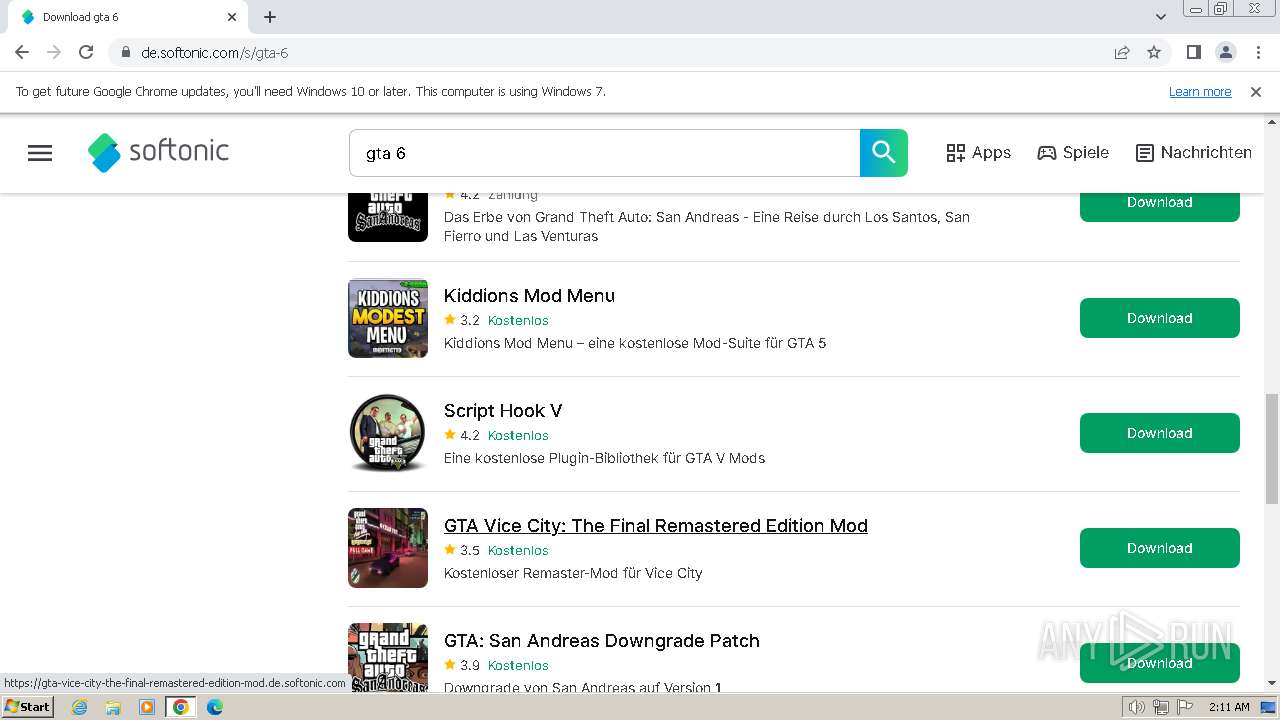The height and width of the screenshot is (720, 1280).
Task: Download San Andreas Downgrade Patch
Action: 1160,663
